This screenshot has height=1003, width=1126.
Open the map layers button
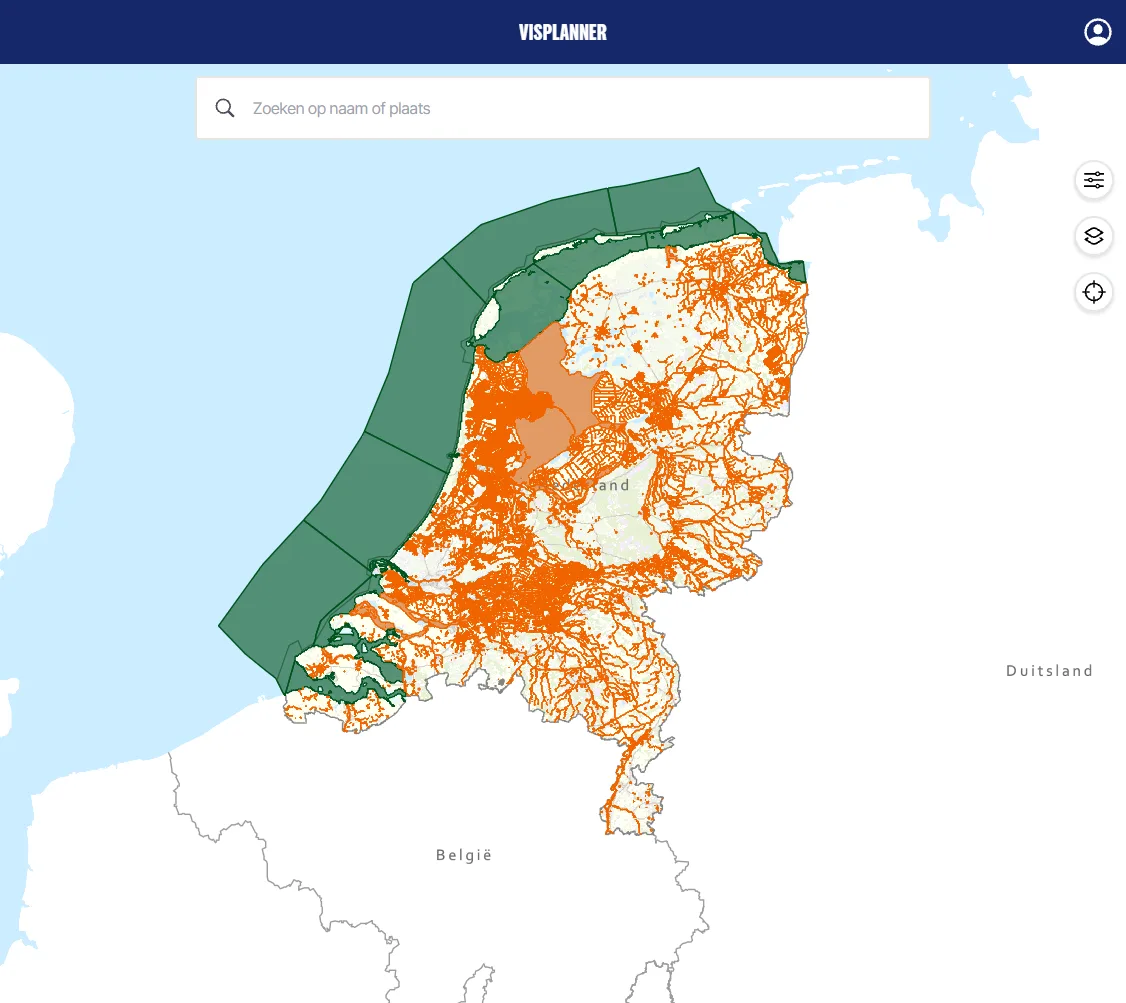point(1094,236)
